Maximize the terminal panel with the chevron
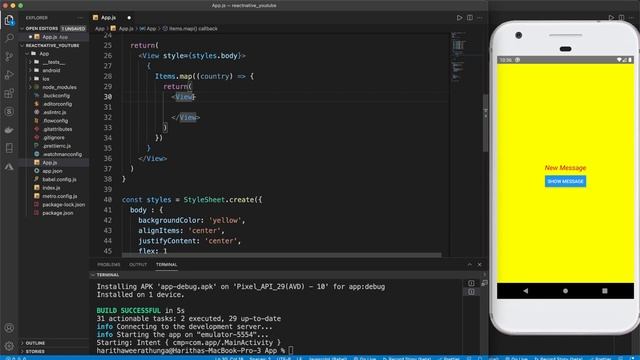640x360 pixels. pos(470,264)
